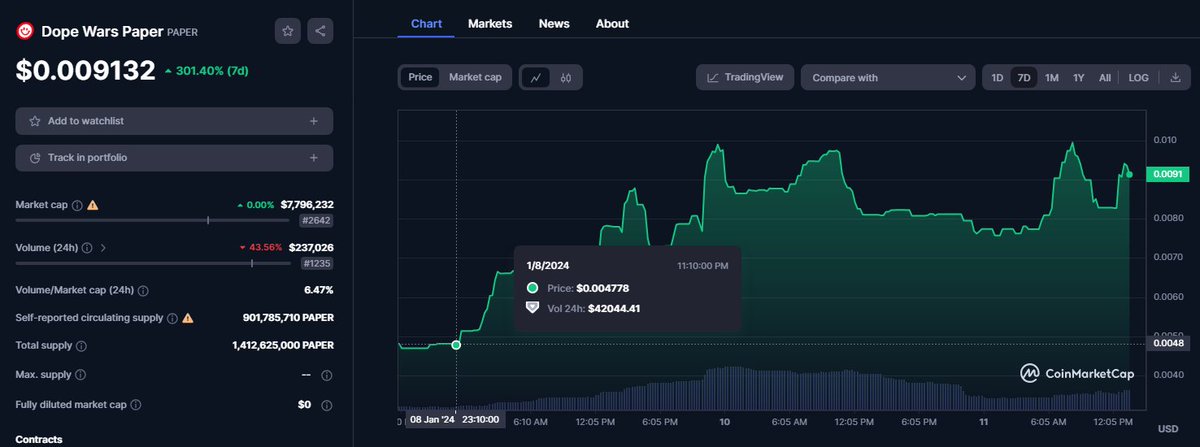Screen dimensions: 1200x447
Task: Click the 301.40% (7d) change text
Action: coord(206,71)
